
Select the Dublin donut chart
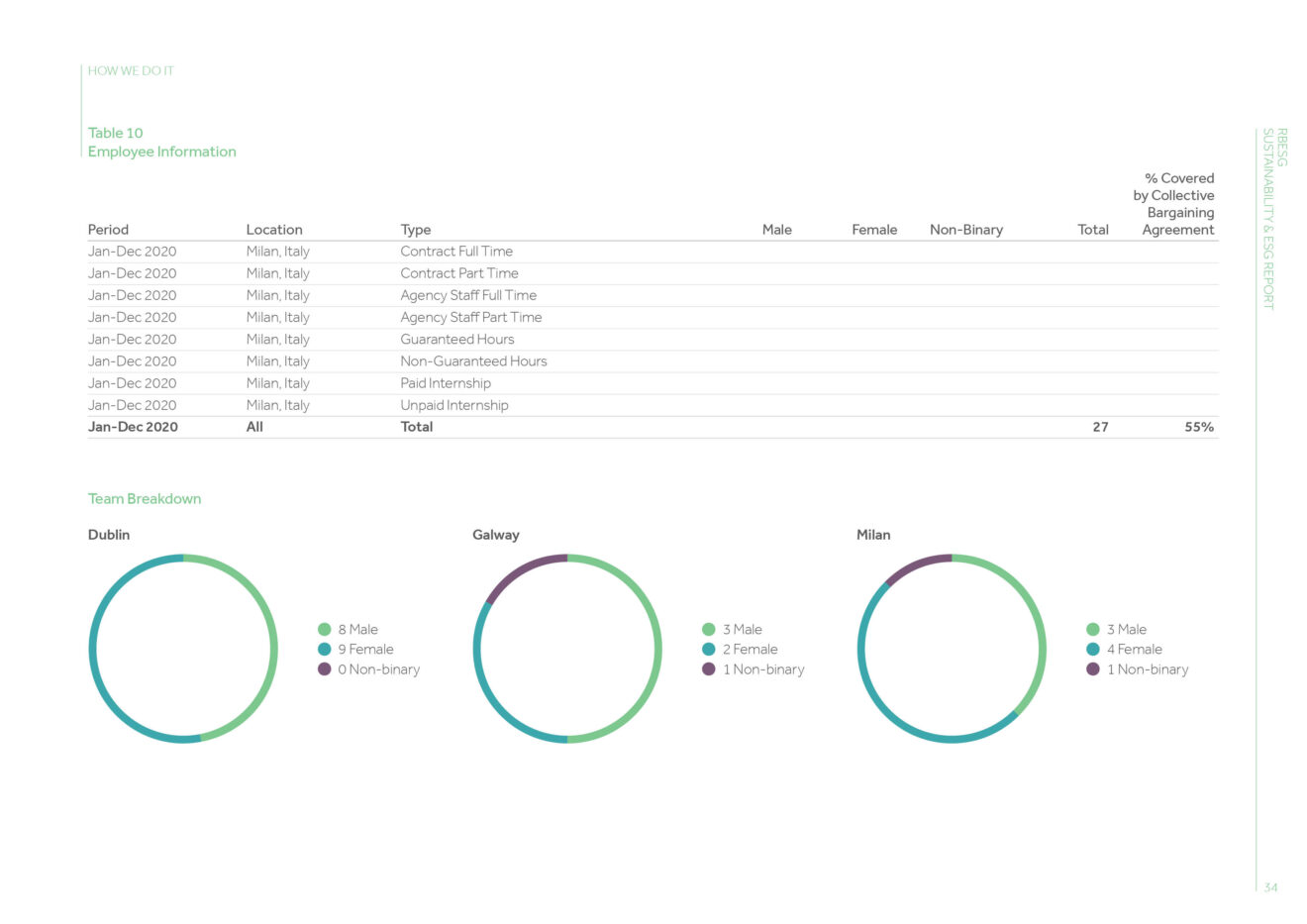(x=183, y=649)
